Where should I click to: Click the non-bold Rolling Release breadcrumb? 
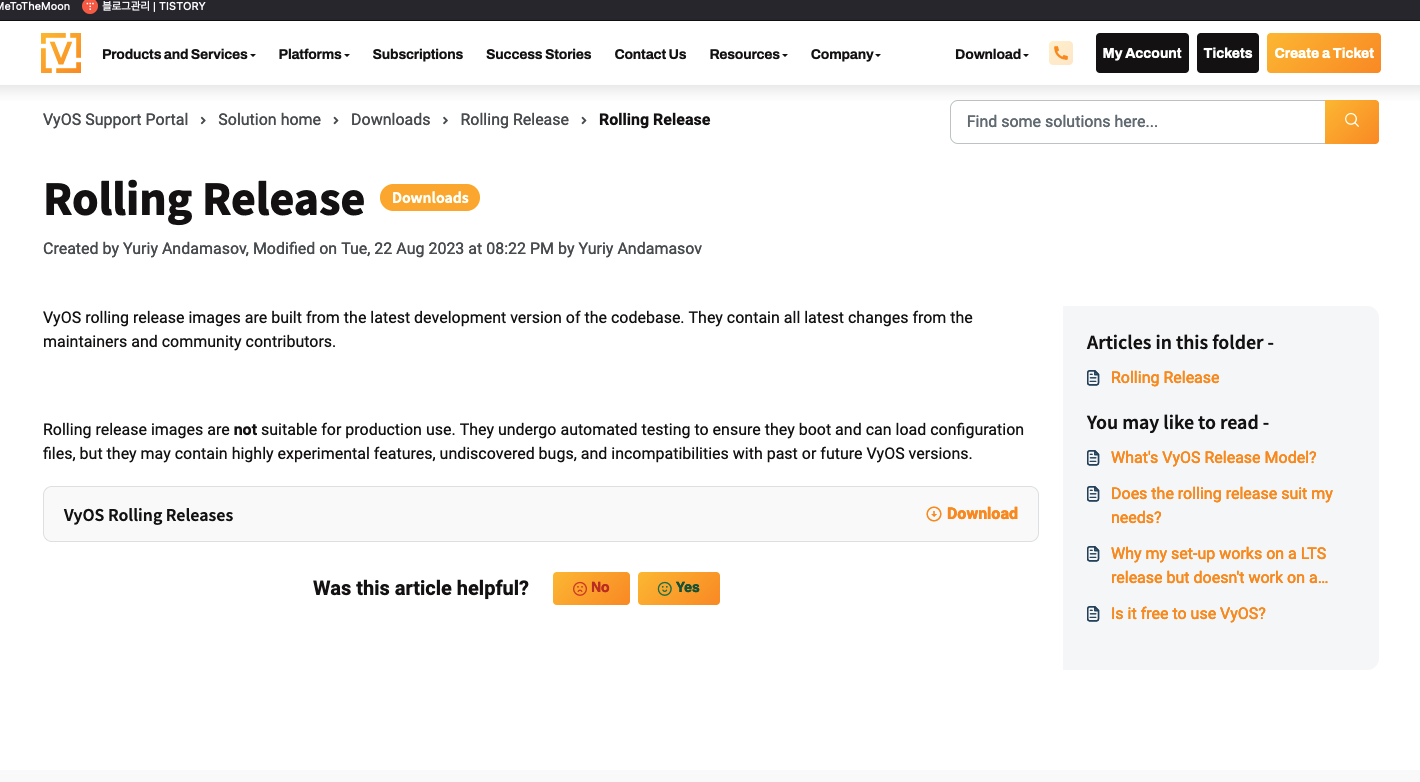(514, 119)
